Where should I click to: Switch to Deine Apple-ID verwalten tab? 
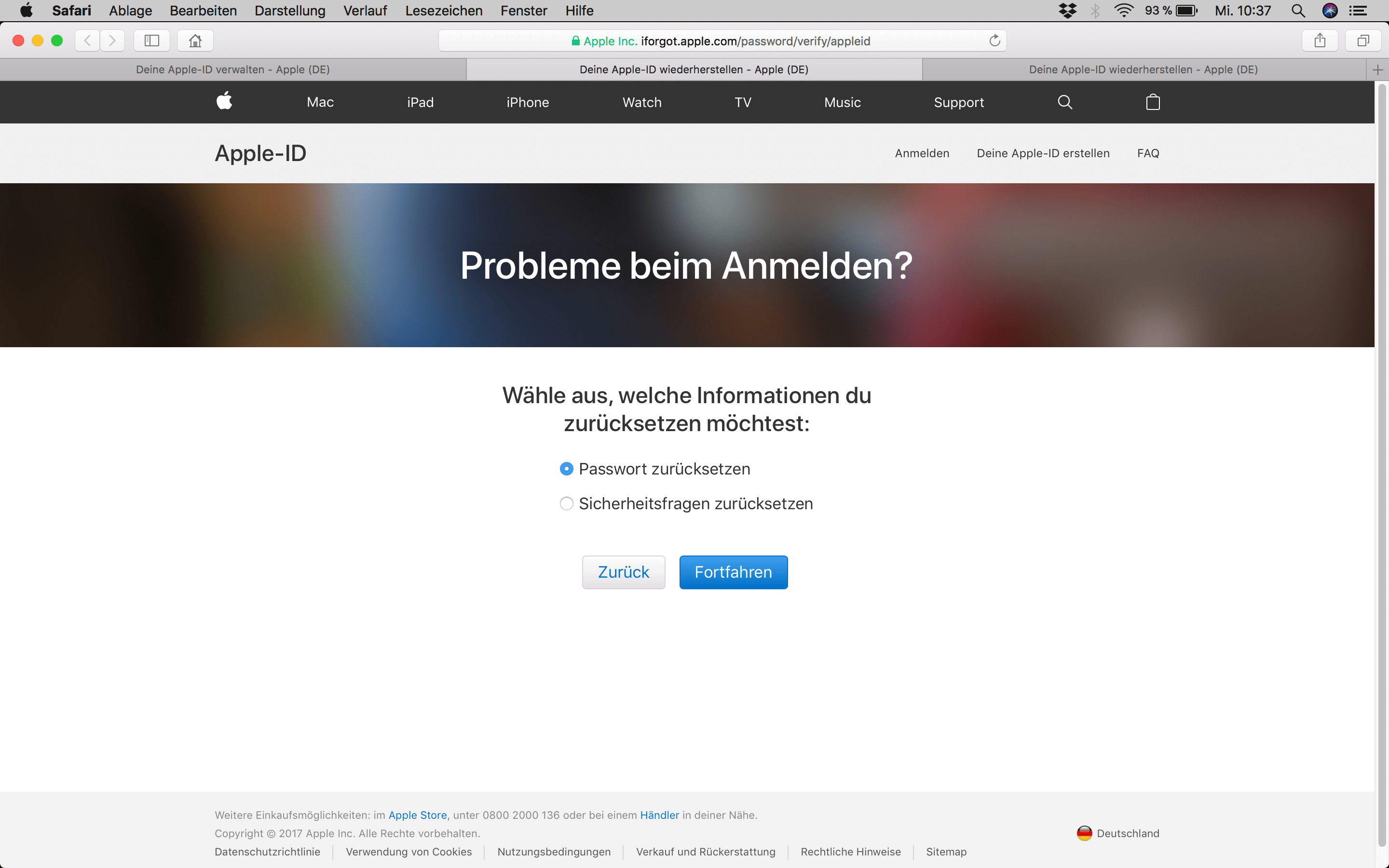pos(232,69)
